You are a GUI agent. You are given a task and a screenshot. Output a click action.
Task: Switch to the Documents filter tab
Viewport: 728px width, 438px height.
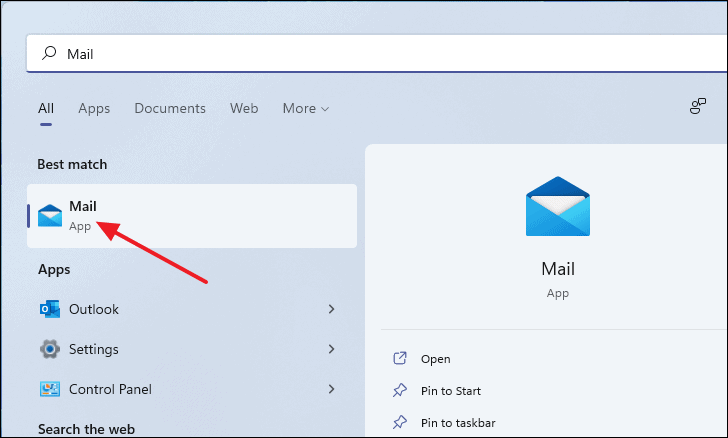(x=170, y=108)
